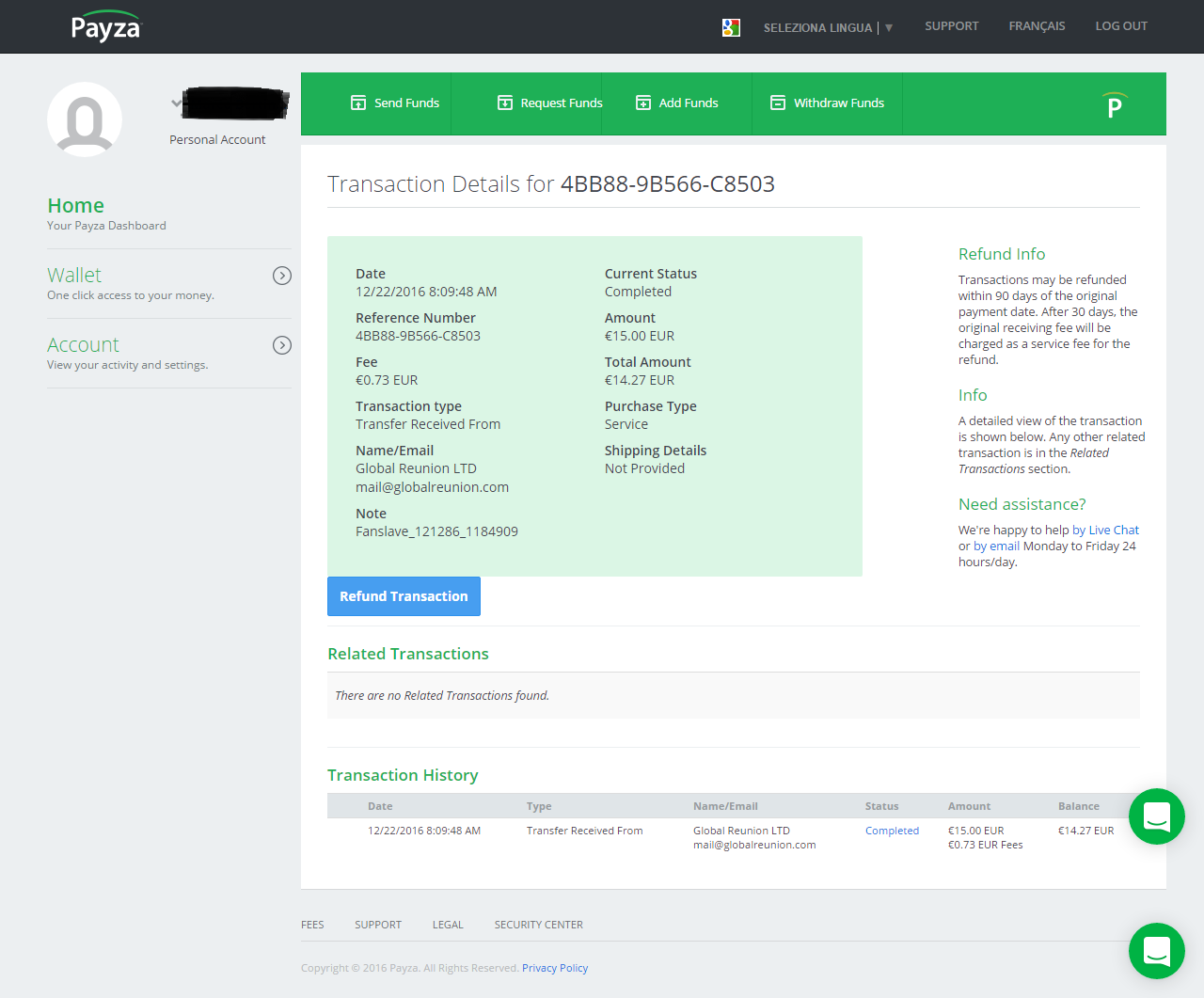Click the Global Reunion LTD name in details
Viewport: 1204px width, 998px height.
416,468
